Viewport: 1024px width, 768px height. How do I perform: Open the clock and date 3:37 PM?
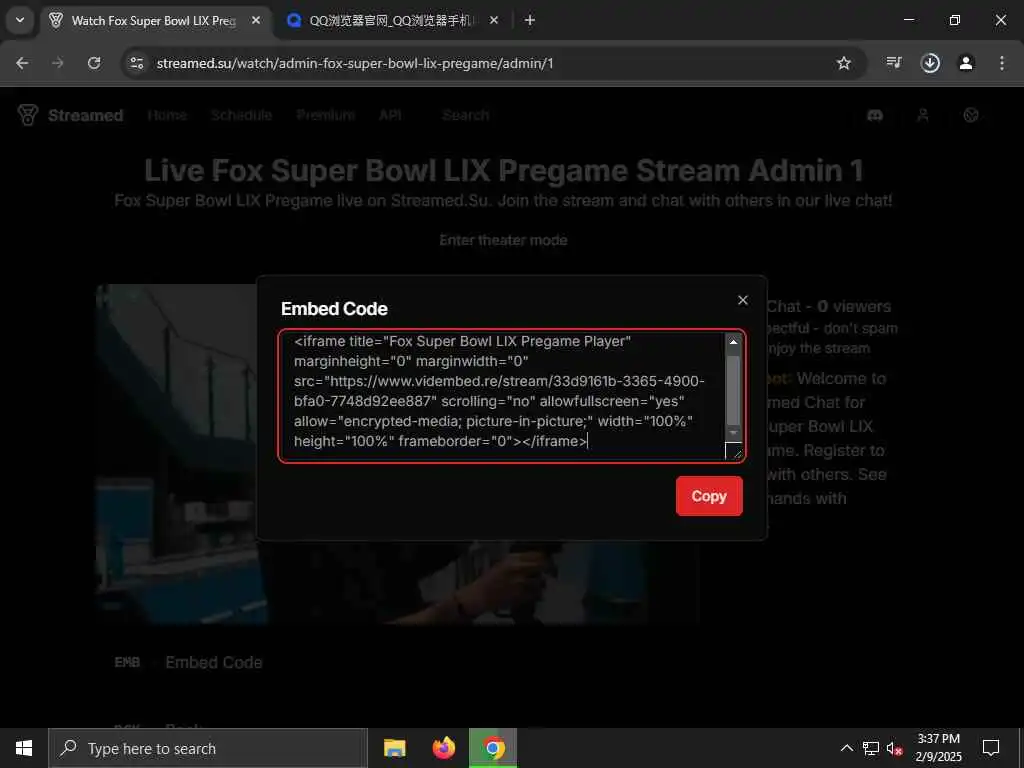(x=938, y=748)
